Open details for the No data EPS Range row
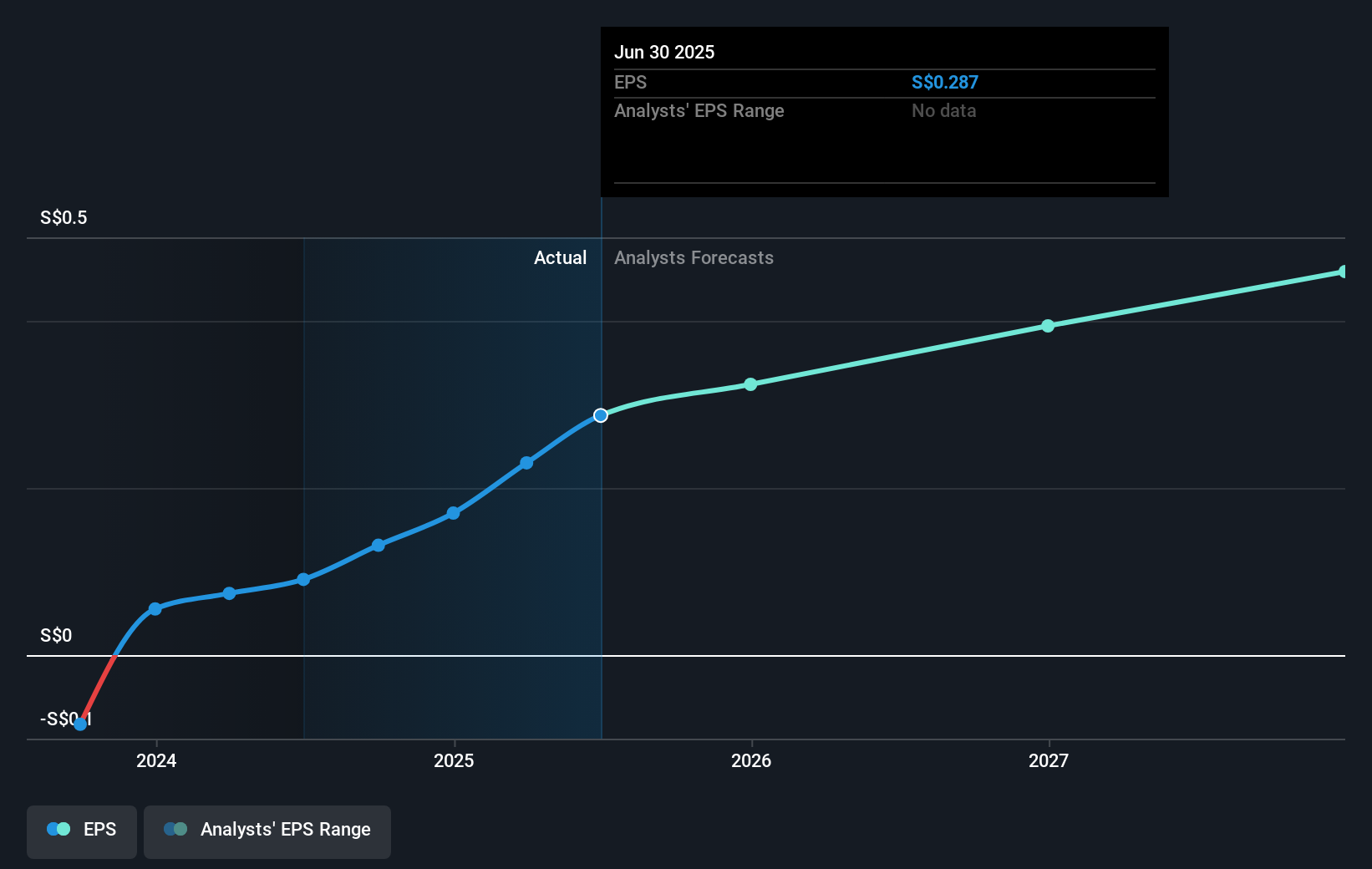The height and width of the screenshot is (869, 1372). coord(943,110)
